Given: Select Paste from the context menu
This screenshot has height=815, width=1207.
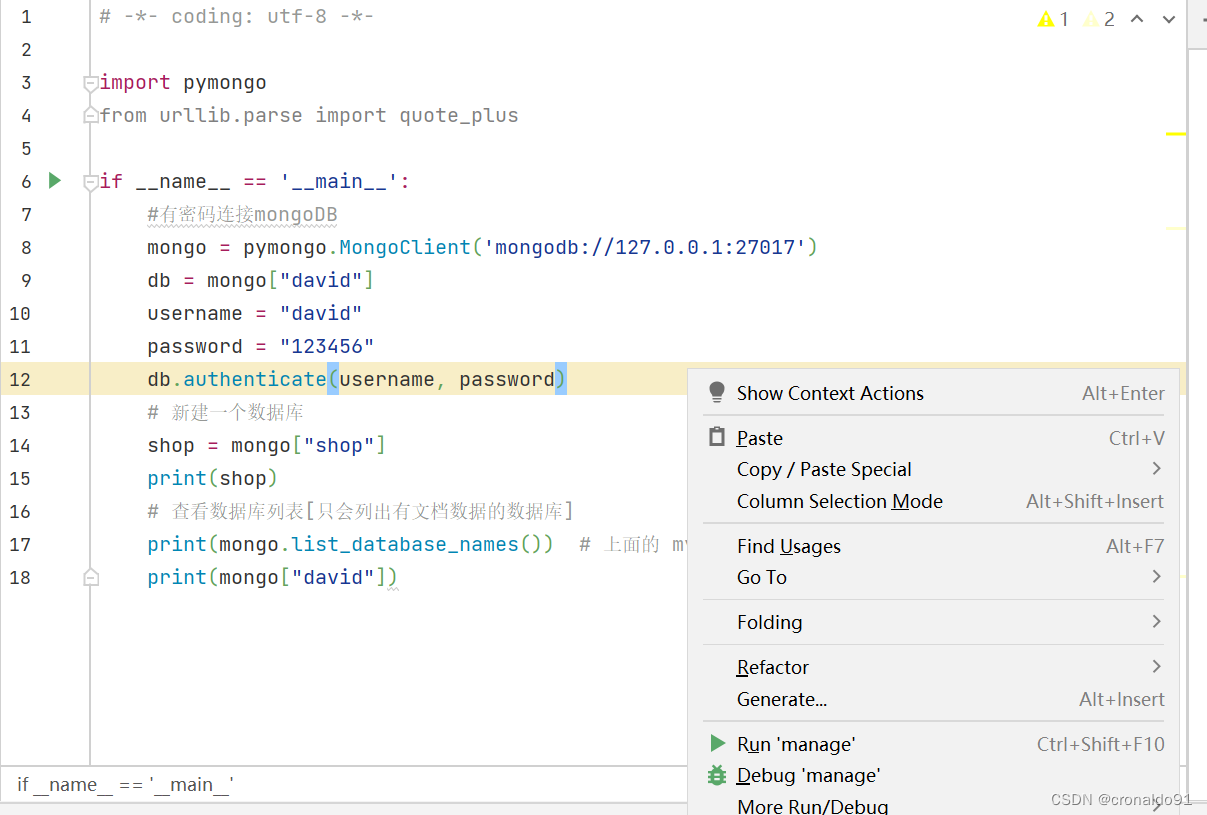Looking at the screenshot, I should pyautogui.click(x=935, y=438).
